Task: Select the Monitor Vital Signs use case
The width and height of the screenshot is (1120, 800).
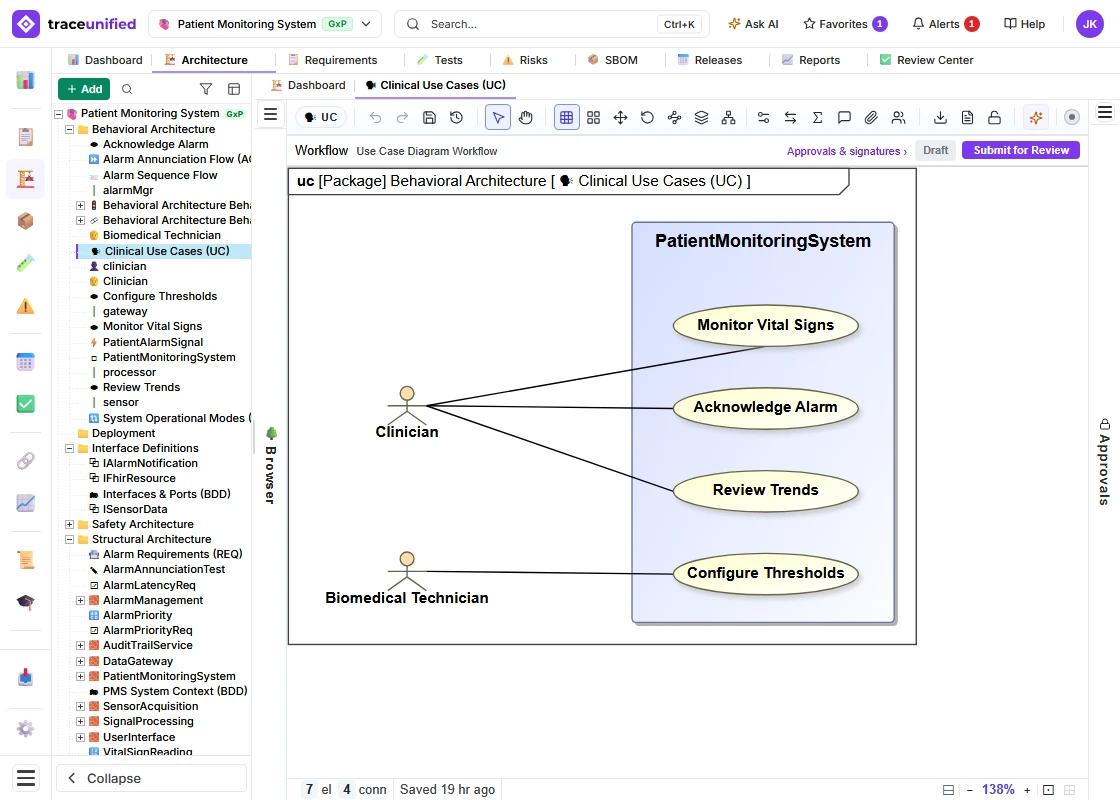Action: point(765,325)
